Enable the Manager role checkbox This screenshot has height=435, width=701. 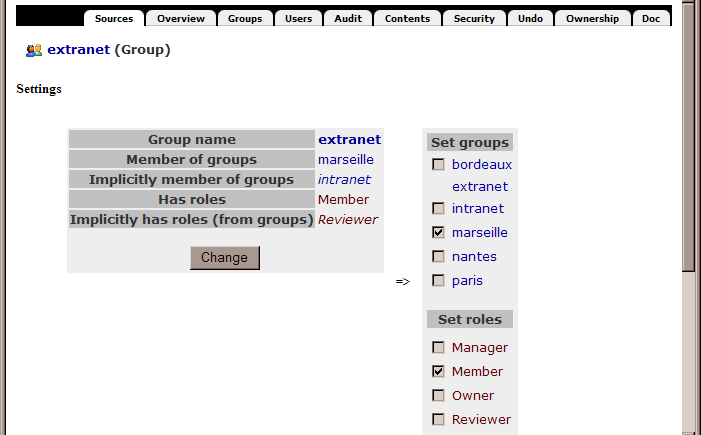pyautogui.click(x=438, y=347)
